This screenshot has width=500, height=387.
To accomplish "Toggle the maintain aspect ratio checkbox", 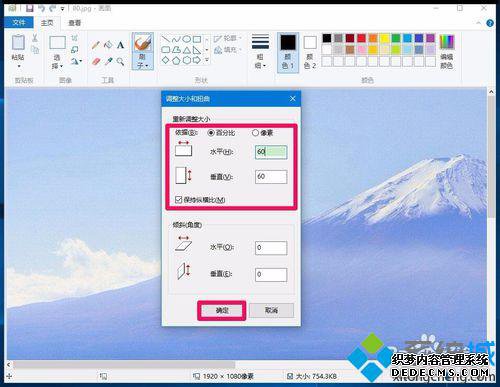I will [178, 200].
